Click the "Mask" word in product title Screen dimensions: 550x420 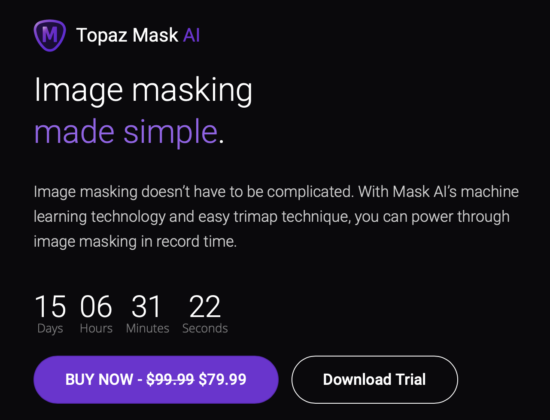[x=155, y=35]
